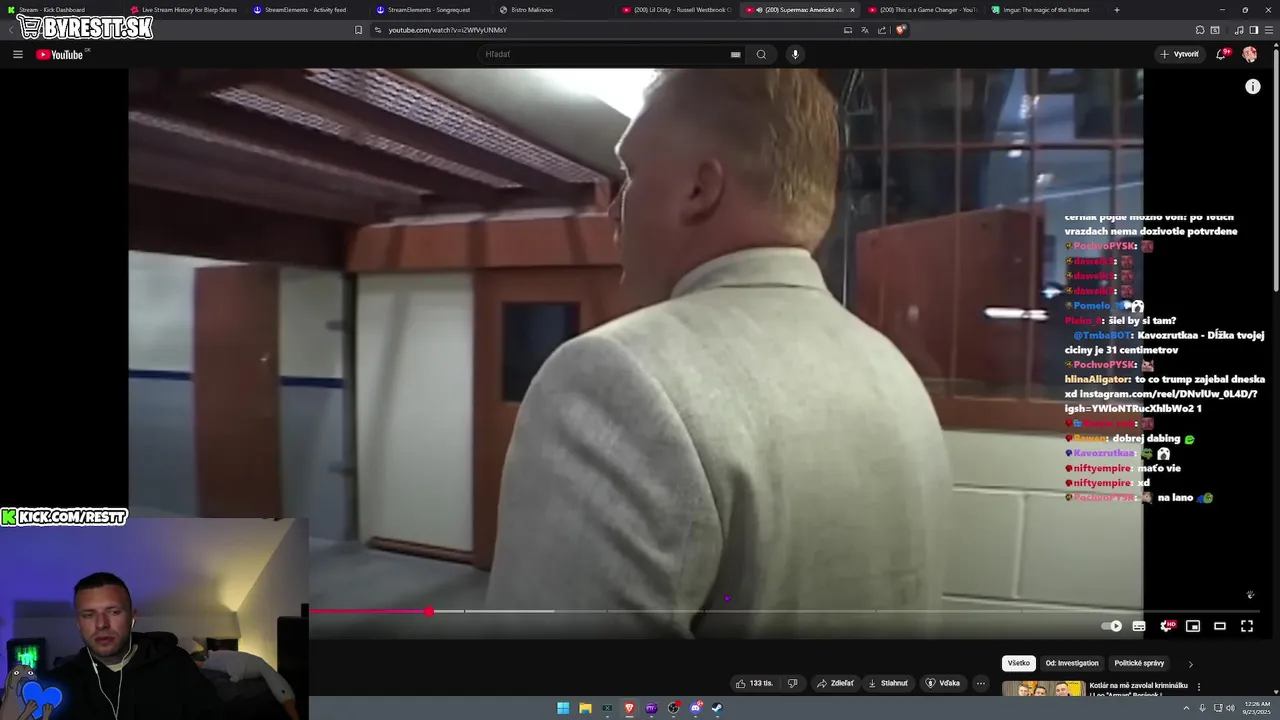1280x720 pixels.
Task: Close the Supermac YouTube tab
Action: coord(852,10)
